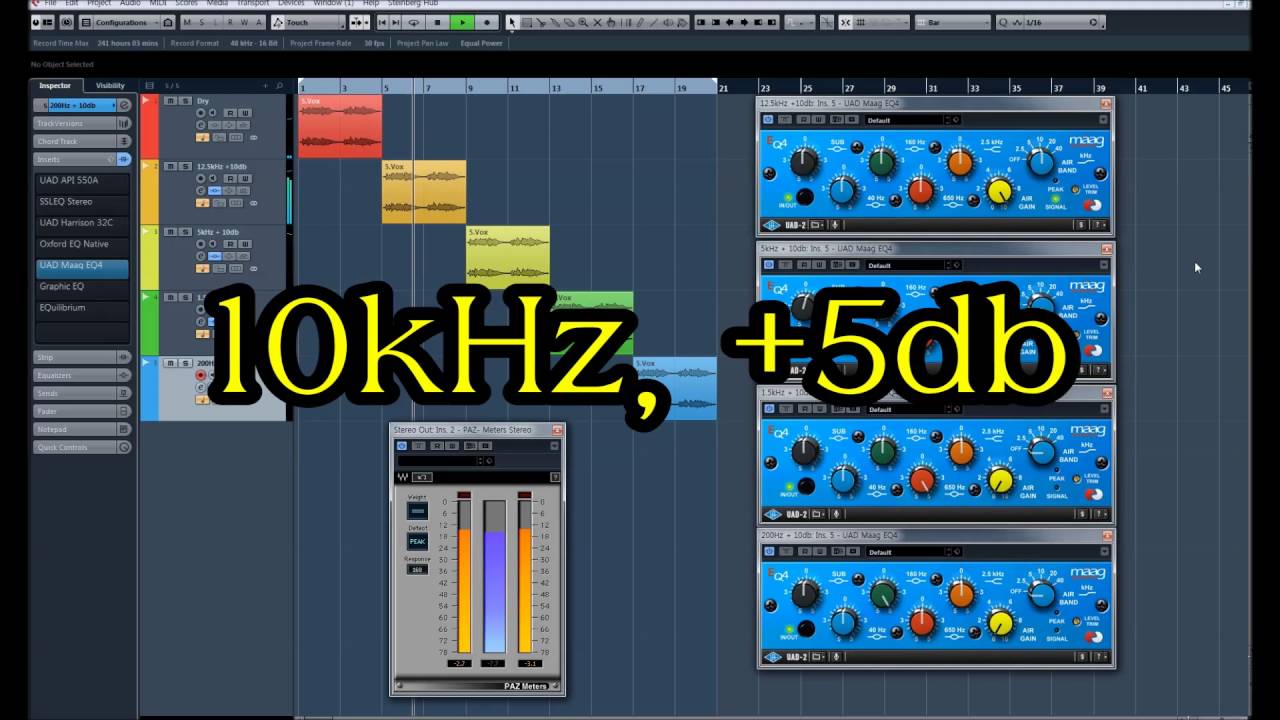The height and width of the screenshot is (720, 1280).
Task: Open edit channel settings for selected track
Action: click(x=125, y=105)
